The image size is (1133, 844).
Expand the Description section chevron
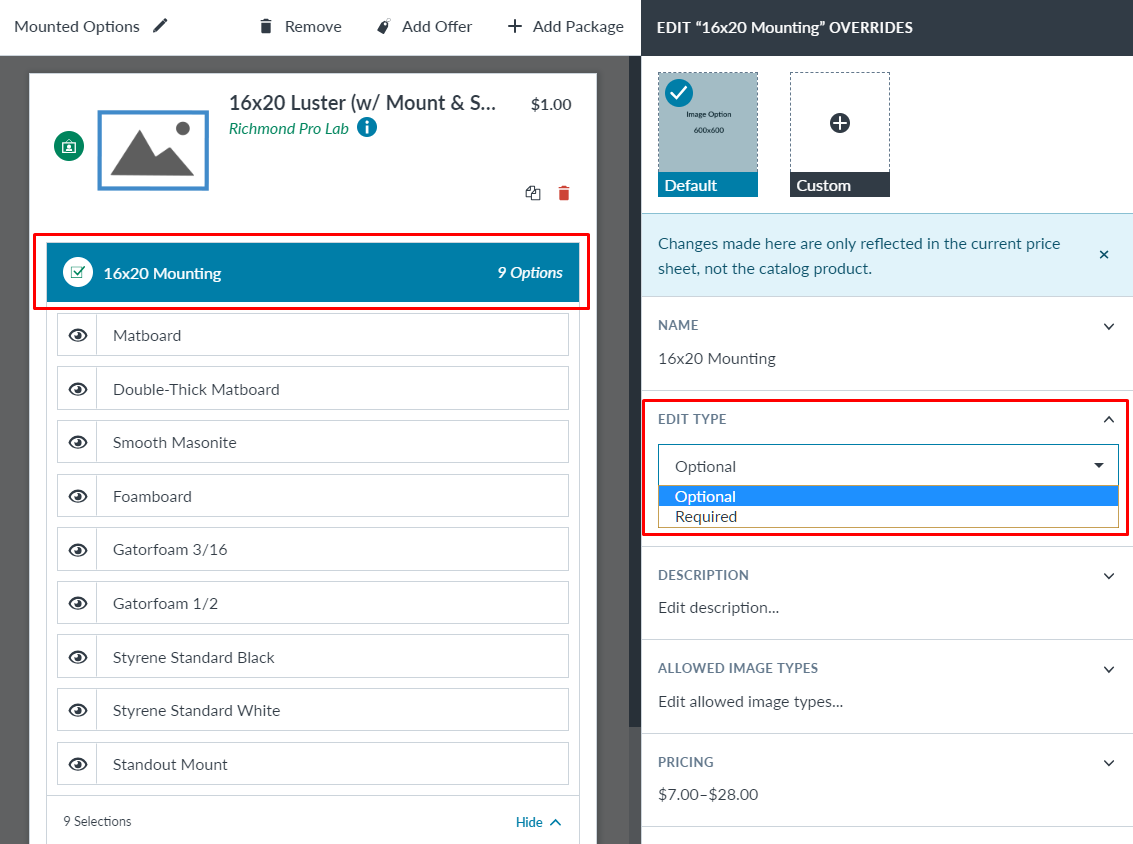coord(1108,576)
